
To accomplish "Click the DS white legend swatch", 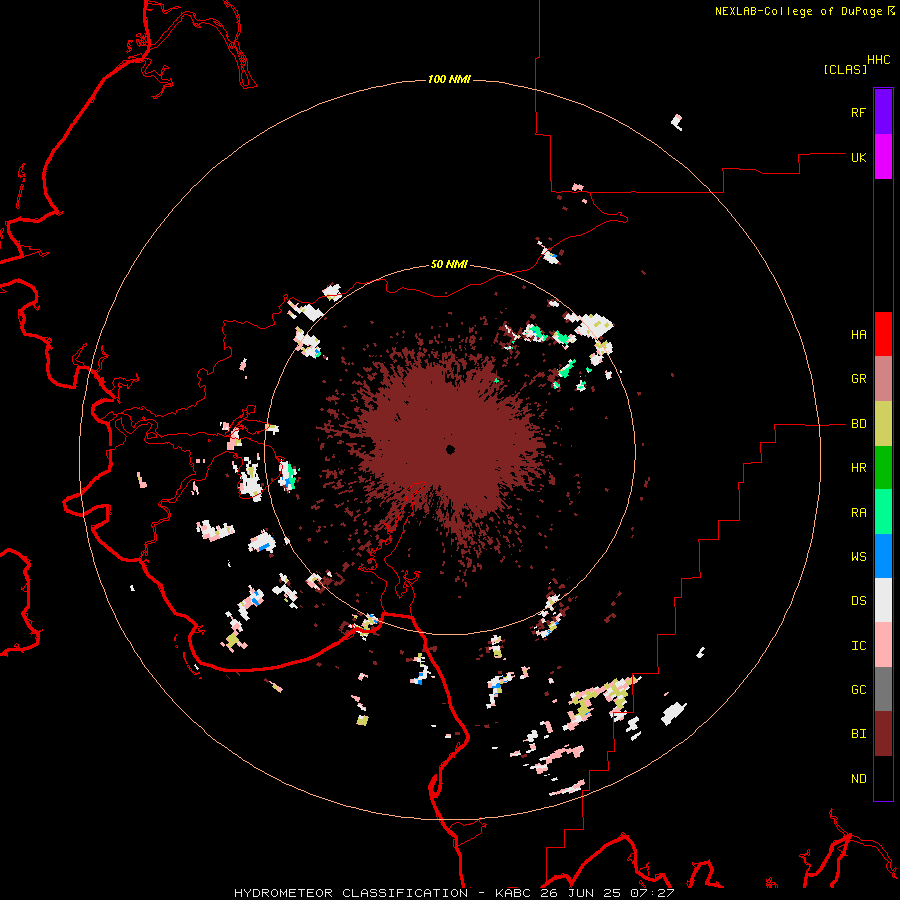I will tap(883, 600).
